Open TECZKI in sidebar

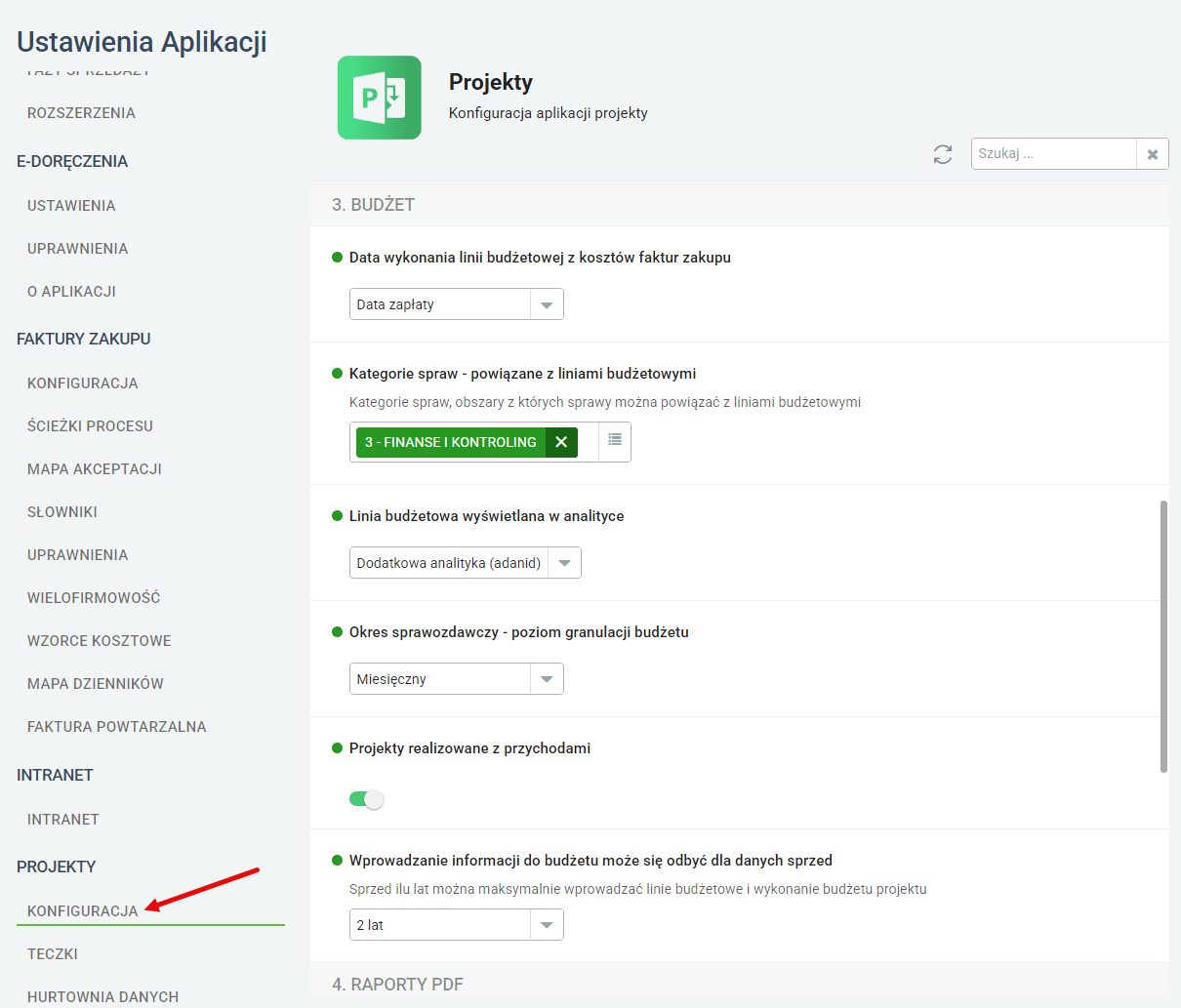[x=53, y=954]
